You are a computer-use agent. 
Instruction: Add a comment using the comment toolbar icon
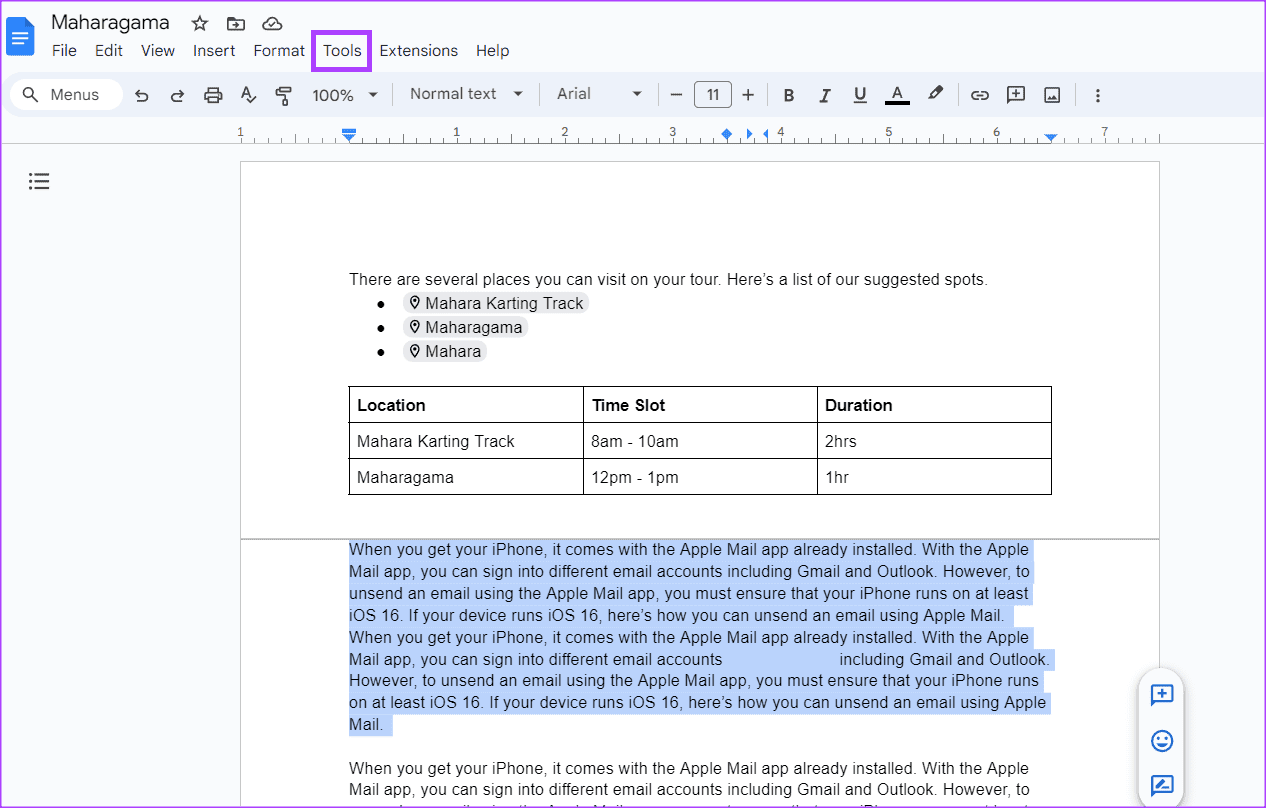pyautogui.click(x=1015, y=94)
